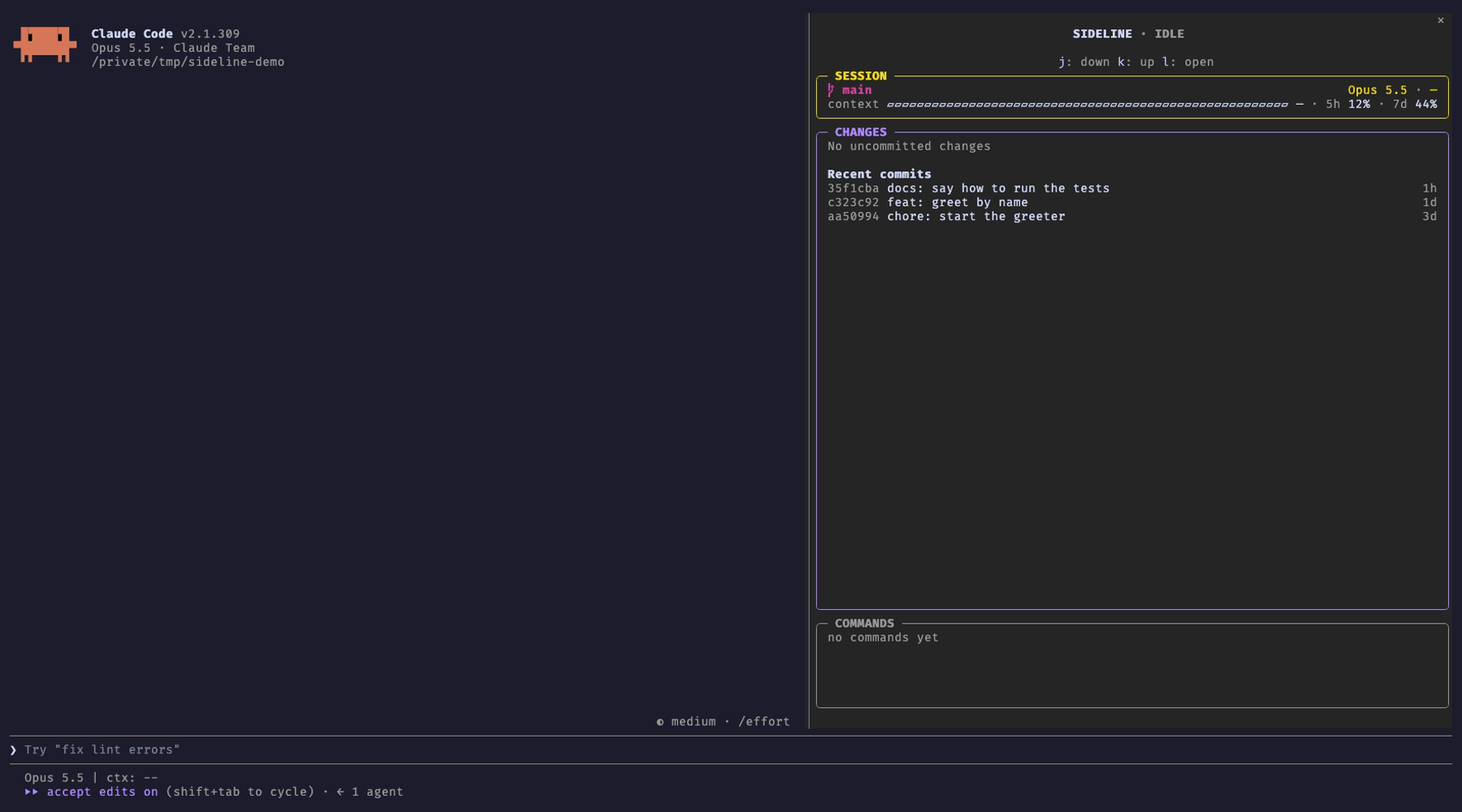Screen dimensions: 1462x812
Task: Click the version text v2.1.309
Action: tap(210, 34)
